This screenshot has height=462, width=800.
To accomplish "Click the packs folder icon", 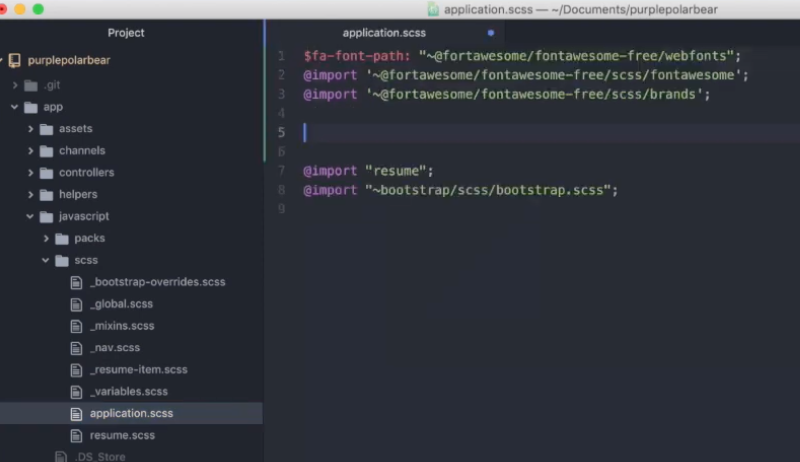I will click(x=62, y=239).
